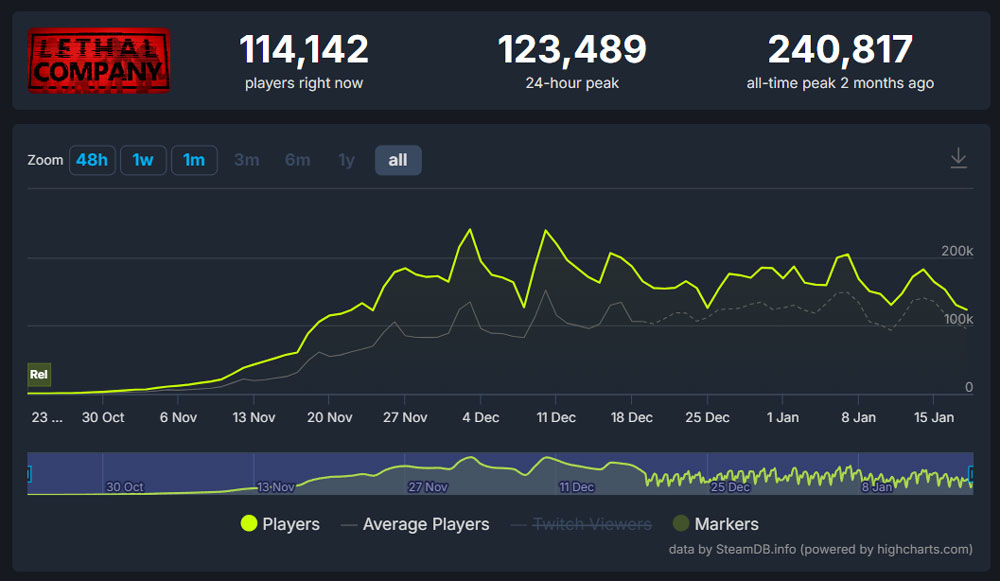1000x581 pixels.
Task: Click the Twitch Viewers legend symbol
Action: coord(518,524)
